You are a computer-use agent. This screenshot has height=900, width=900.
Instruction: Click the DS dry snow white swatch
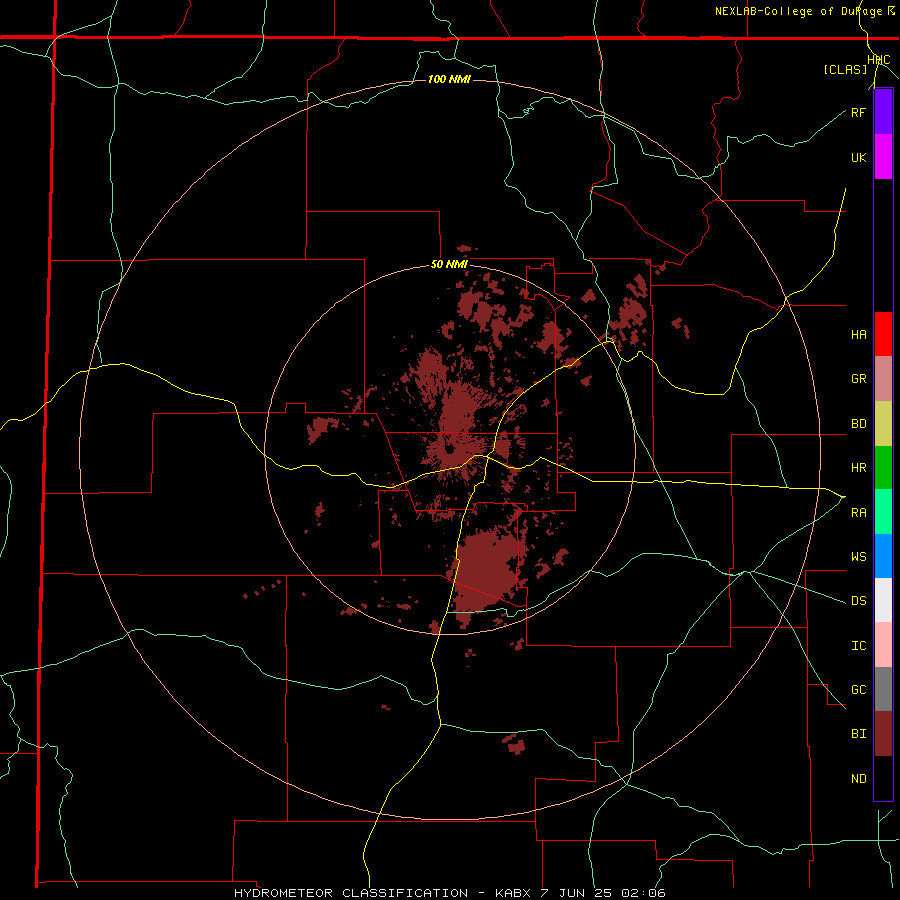[883, 600]
